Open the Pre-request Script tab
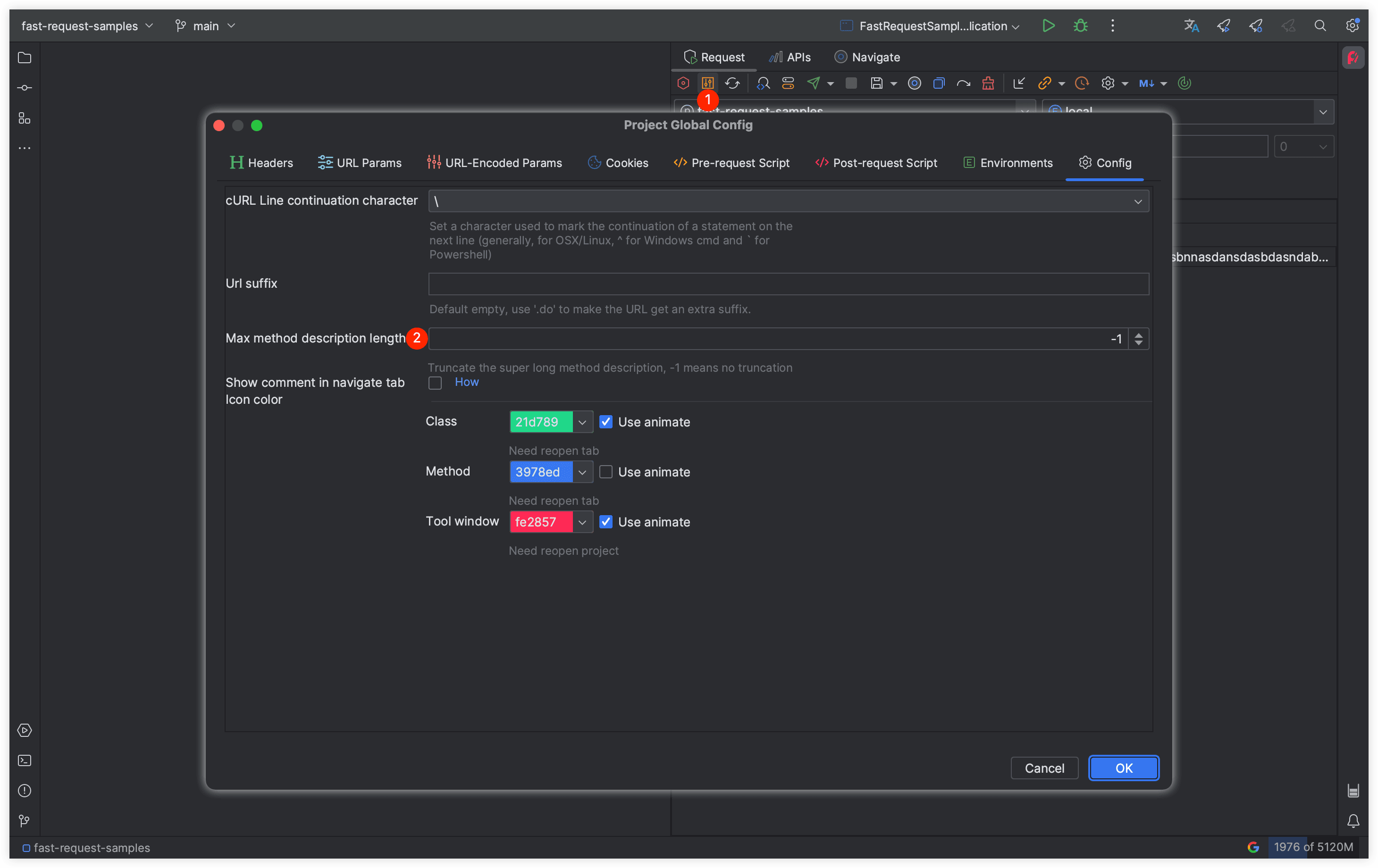Viewport: 1378px width, 868px height. pyautogui.click(x=731, y=163)
